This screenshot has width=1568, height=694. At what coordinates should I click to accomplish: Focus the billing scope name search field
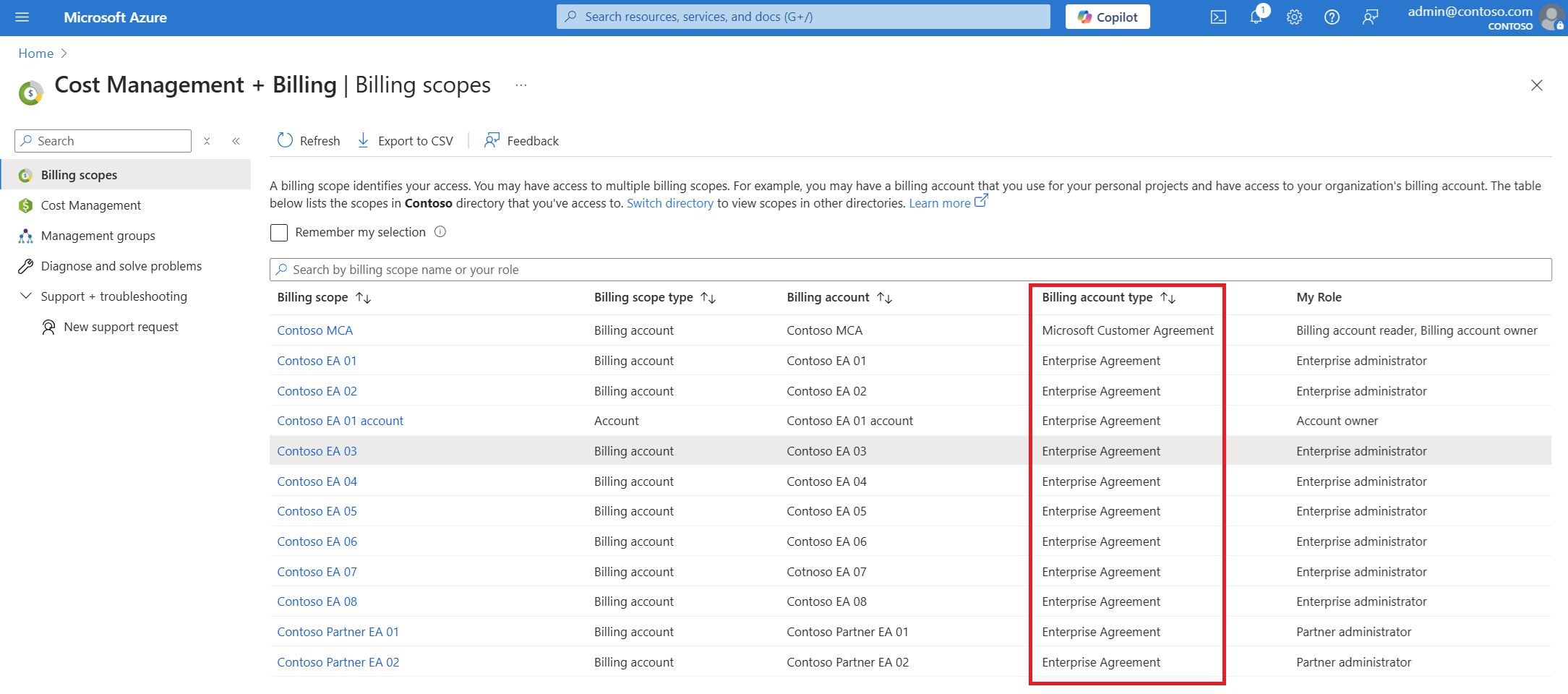911,270
